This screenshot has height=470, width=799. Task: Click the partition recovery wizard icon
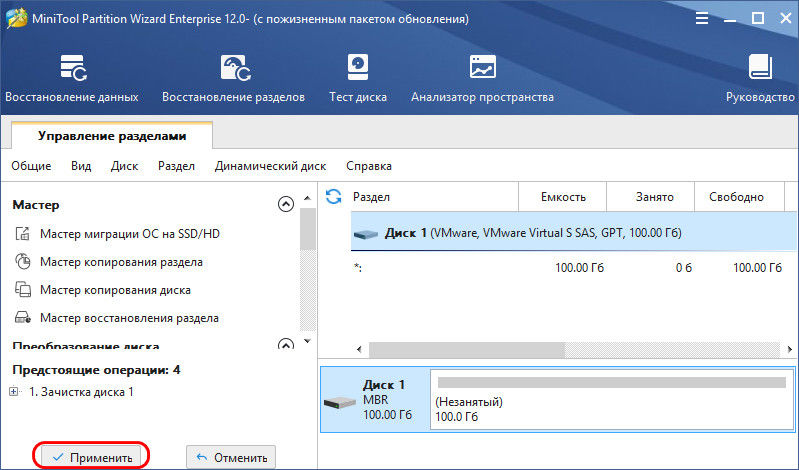point(22,318)
